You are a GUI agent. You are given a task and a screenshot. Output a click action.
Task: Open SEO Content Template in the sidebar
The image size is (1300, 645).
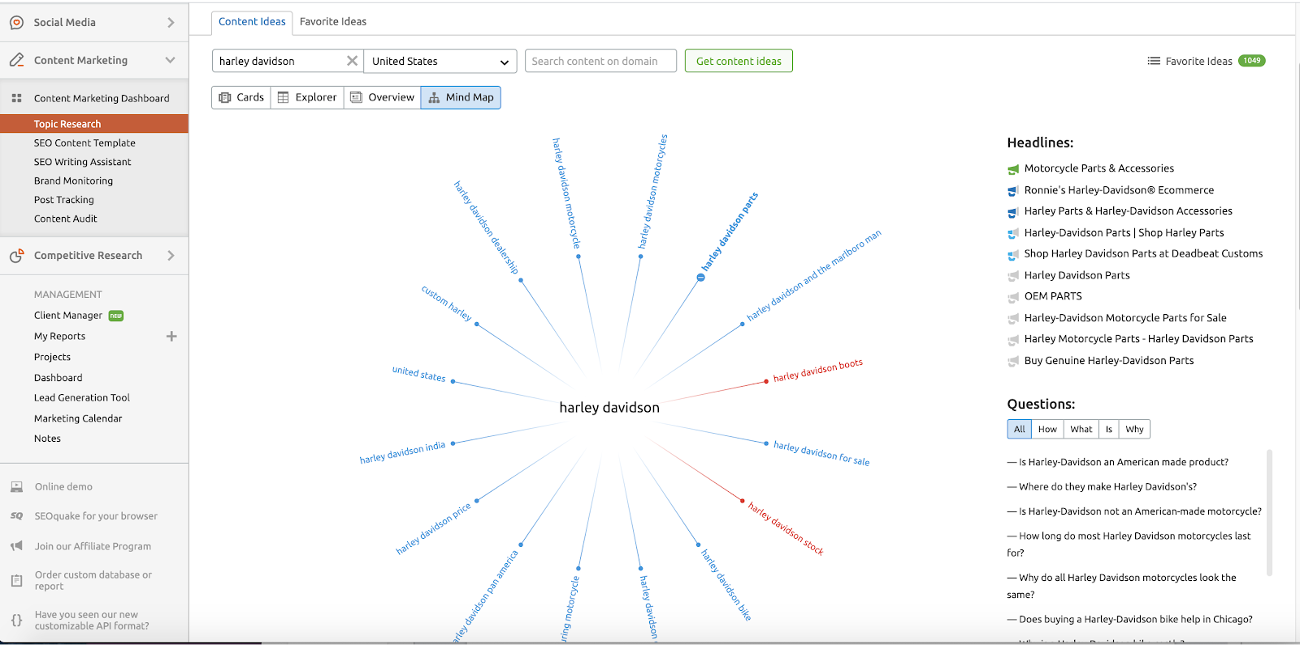[85, 143]
